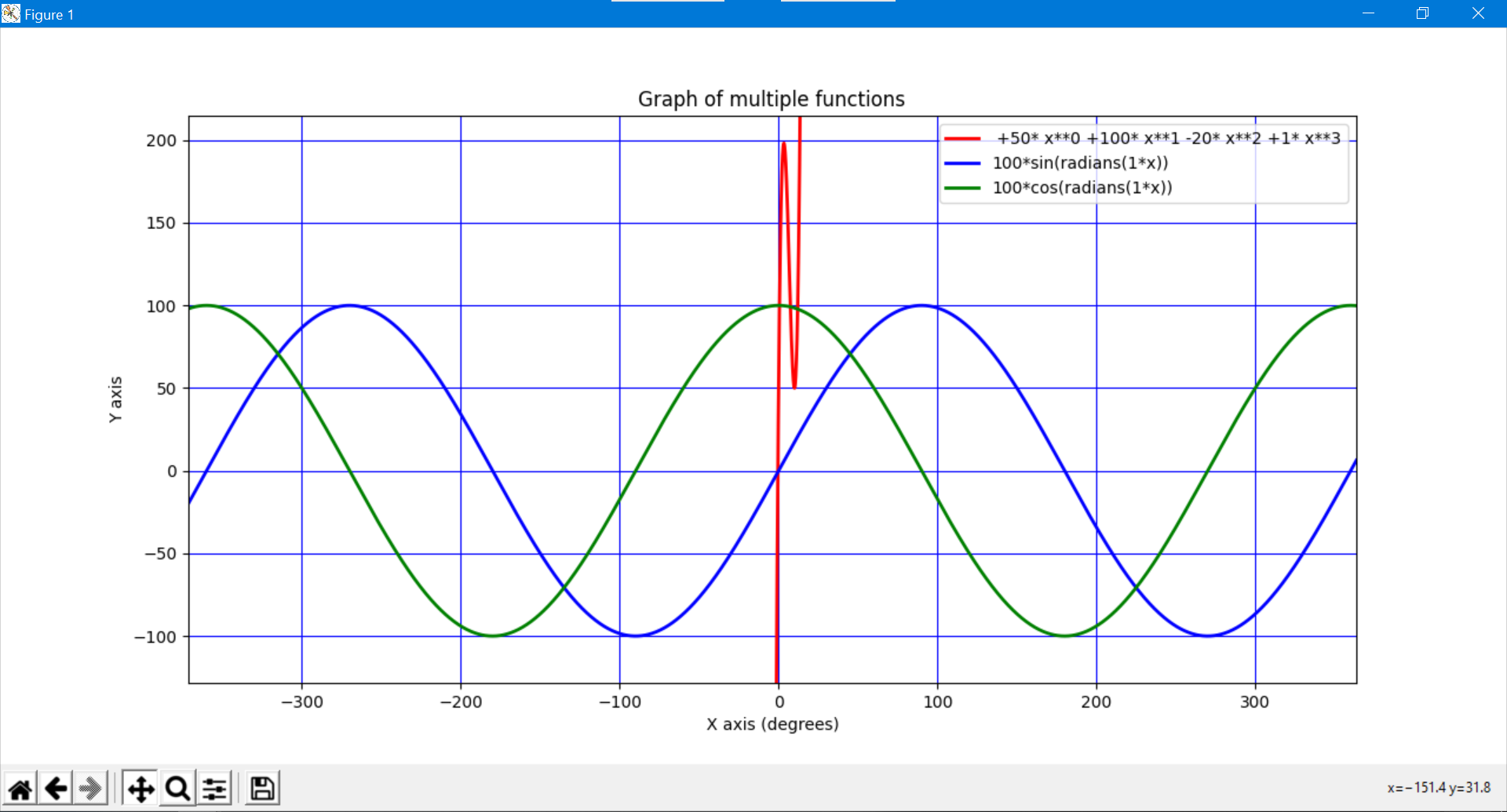1507x812 pixels.
Task: Click the 'Graph of multiple functions' title
Action: click(771, 99)
